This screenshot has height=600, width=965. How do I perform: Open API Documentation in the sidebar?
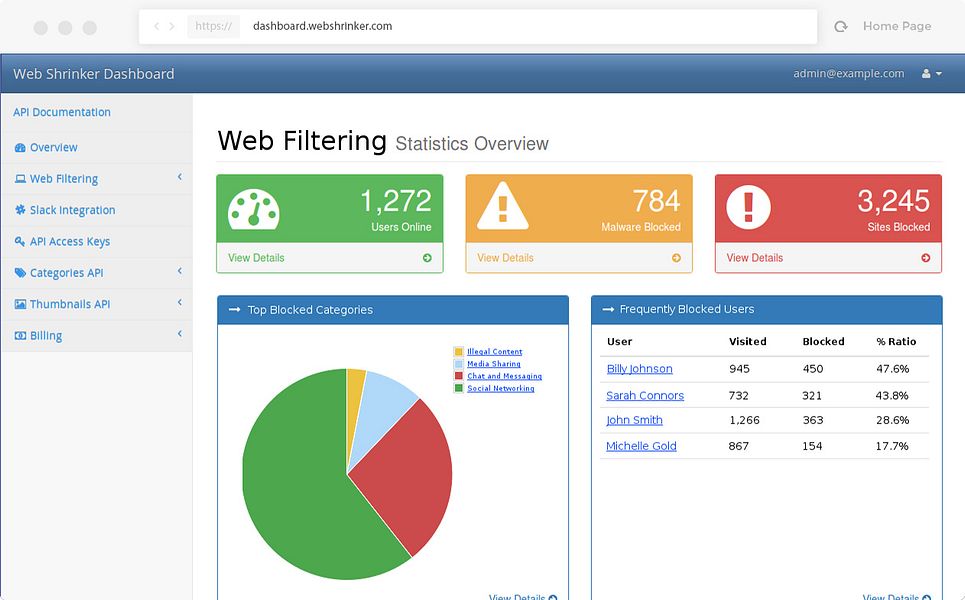tap(62, 112)
